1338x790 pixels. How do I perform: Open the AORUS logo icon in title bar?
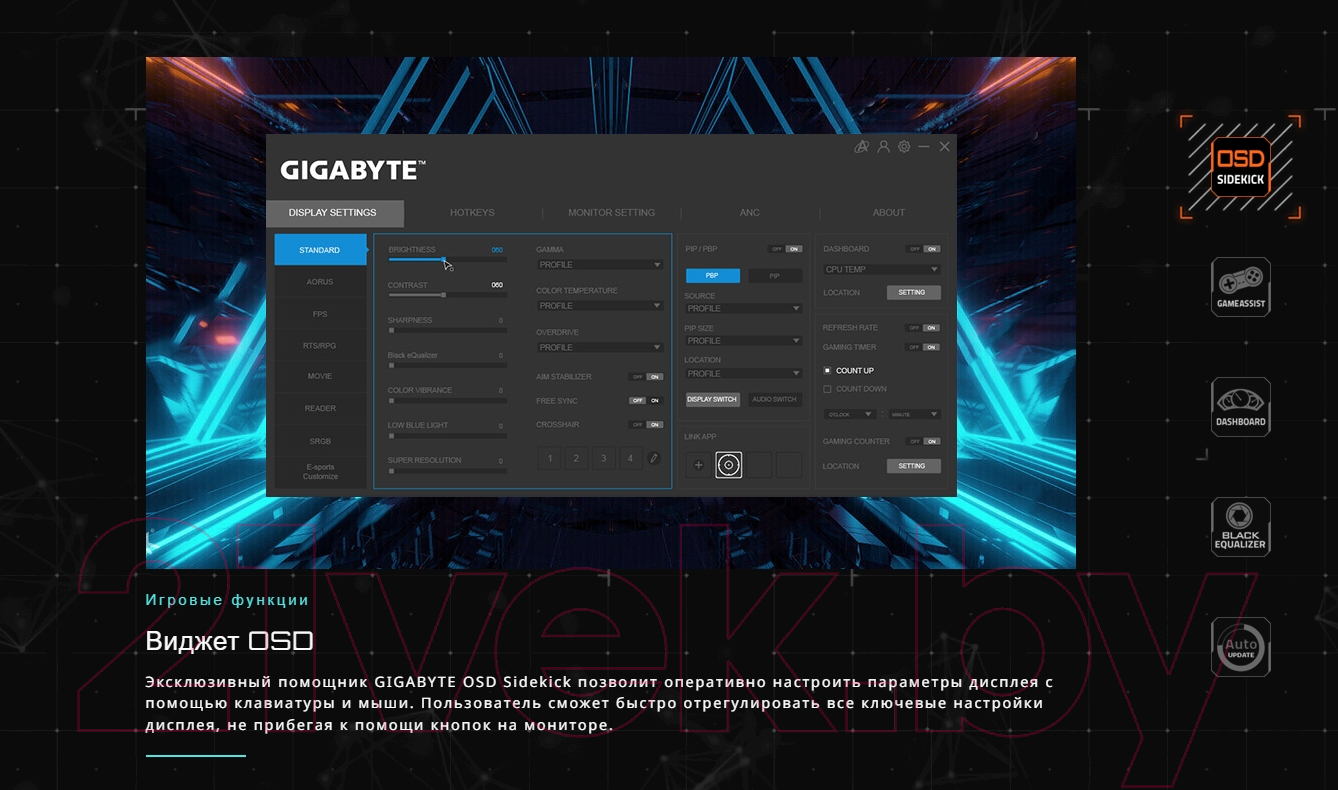[861, 147]
